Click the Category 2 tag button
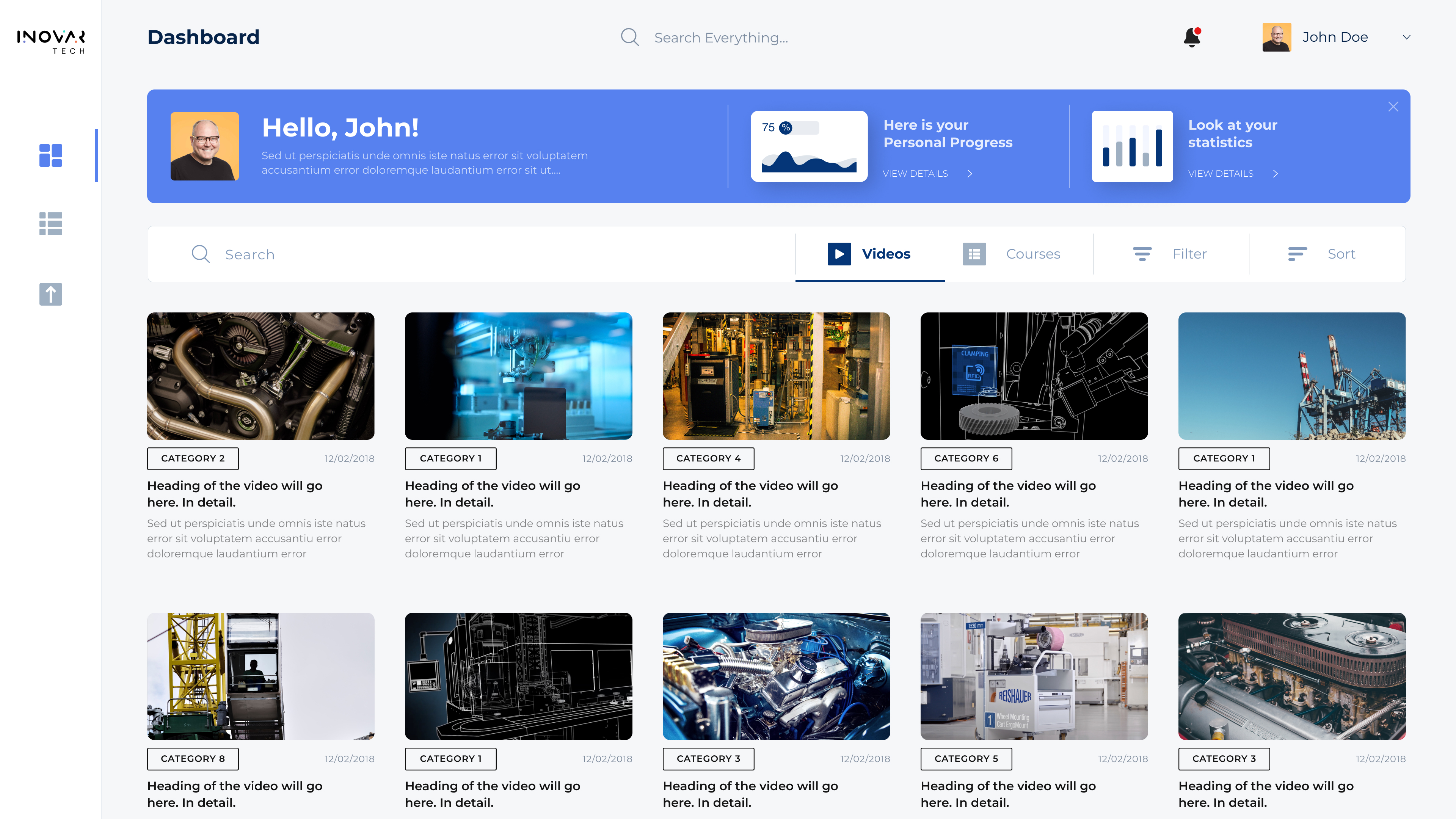The height and width of the screenshot is (819, 1456). pyautogui.click(x=193, y=458)
